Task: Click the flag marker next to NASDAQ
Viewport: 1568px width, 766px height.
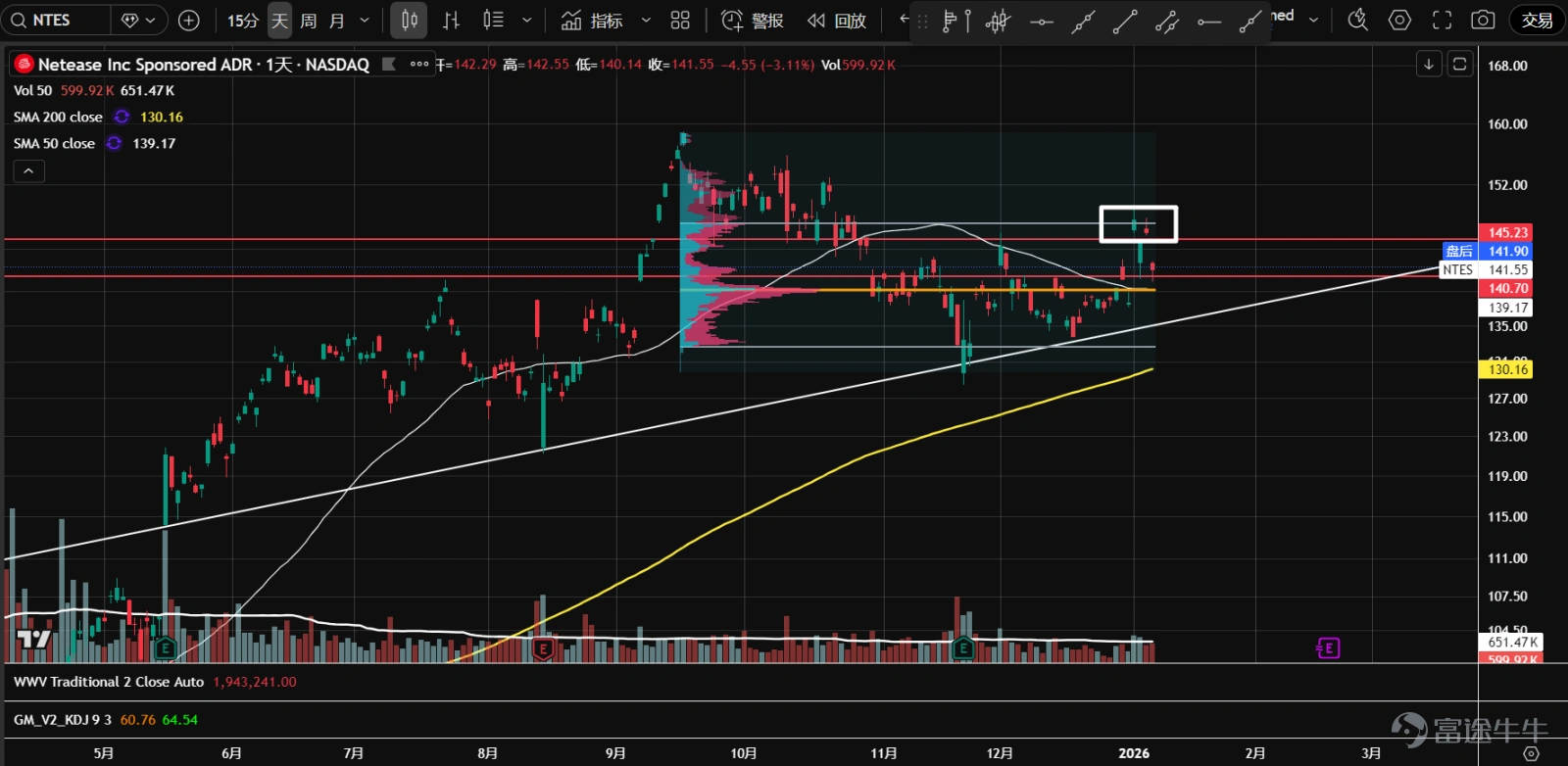Action: (388, 65)
